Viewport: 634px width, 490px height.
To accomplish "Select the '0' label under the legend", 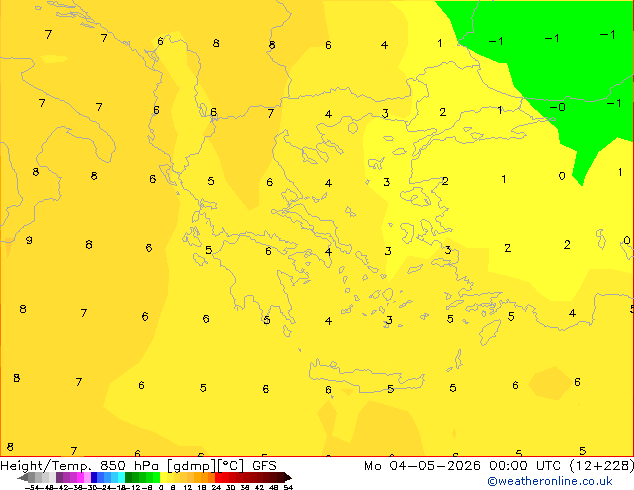I will point(161,487).
